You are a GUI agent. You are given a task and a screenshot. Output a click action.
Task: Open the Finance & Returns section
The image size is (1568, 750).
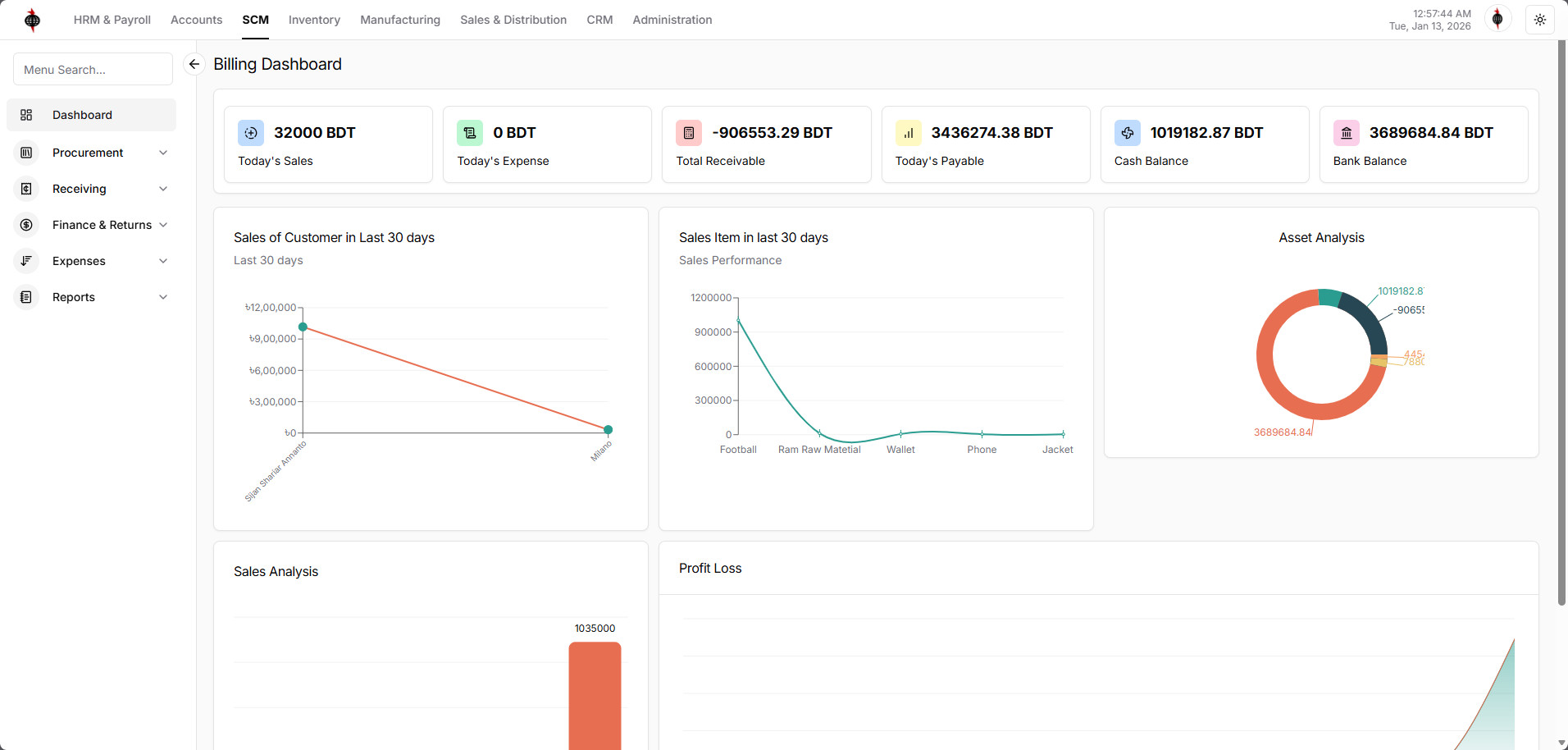pyautogui.click(x=91, y=225)
